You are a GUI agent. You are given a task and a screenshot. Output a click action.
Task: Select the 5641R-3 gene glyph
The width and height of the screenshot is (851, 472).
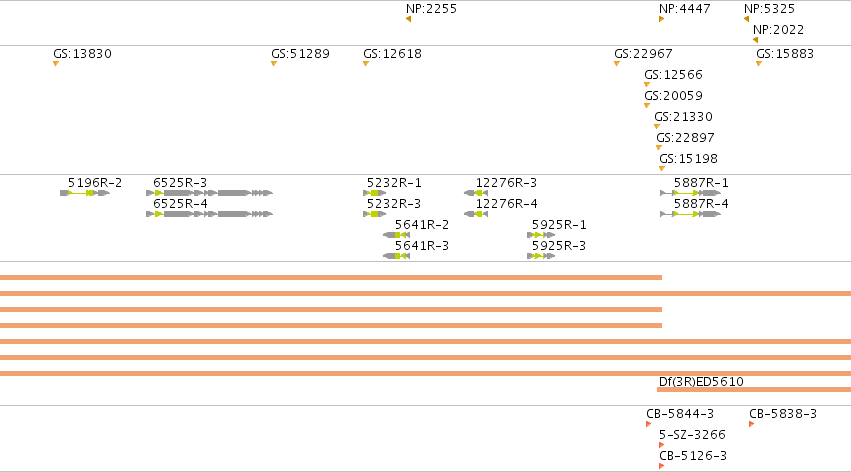396,256
